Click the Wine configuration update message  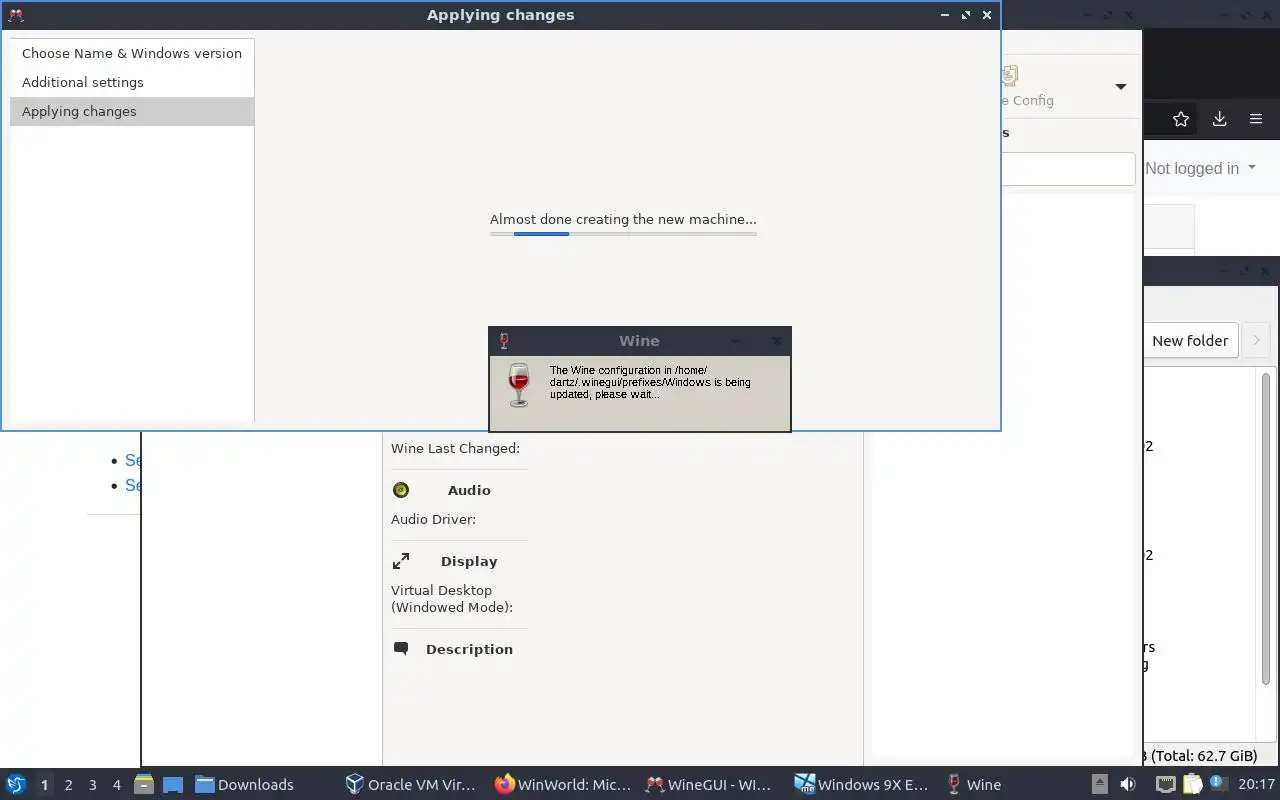click(x=650, y=382)
